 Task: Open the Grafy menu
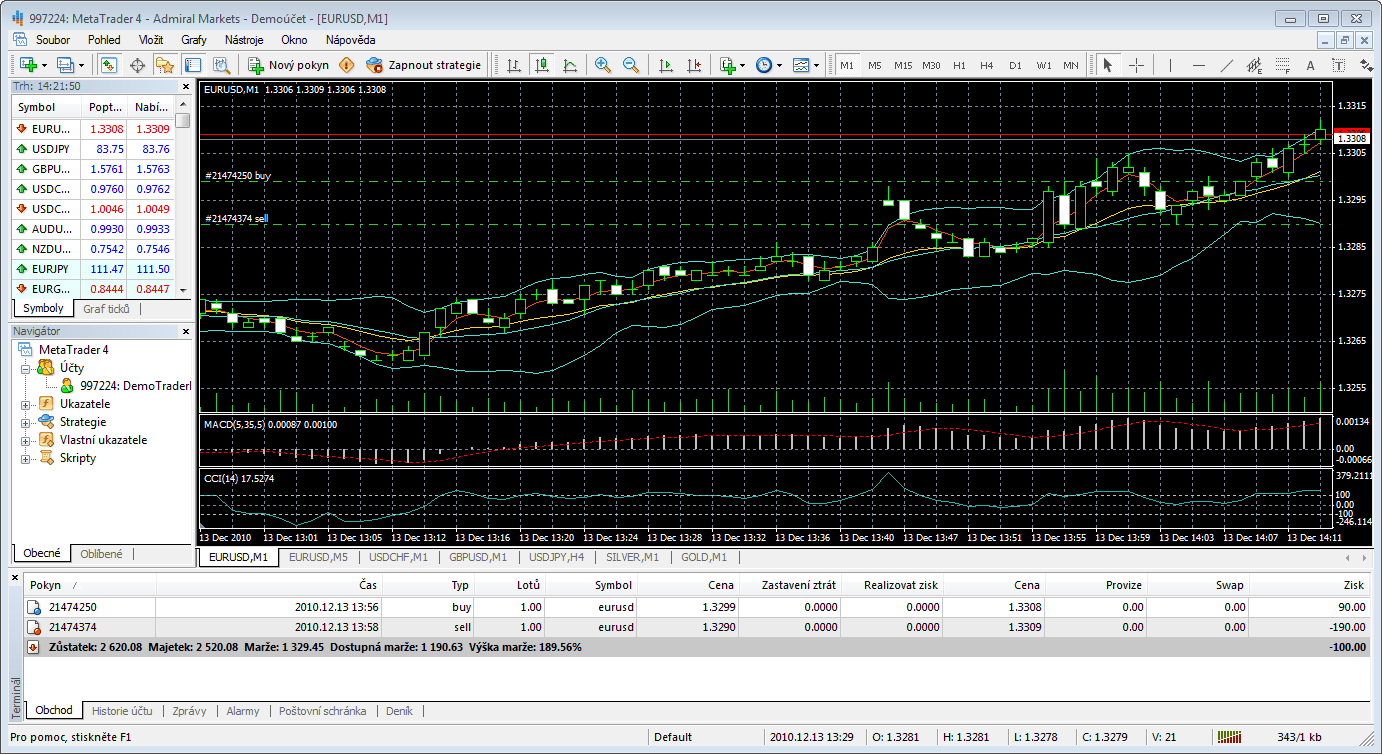coord(194,40)
